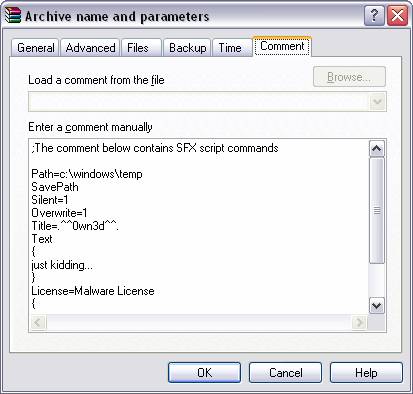Open Help from the bottom button
Screen dimensions: 413x394
[366, 372]
